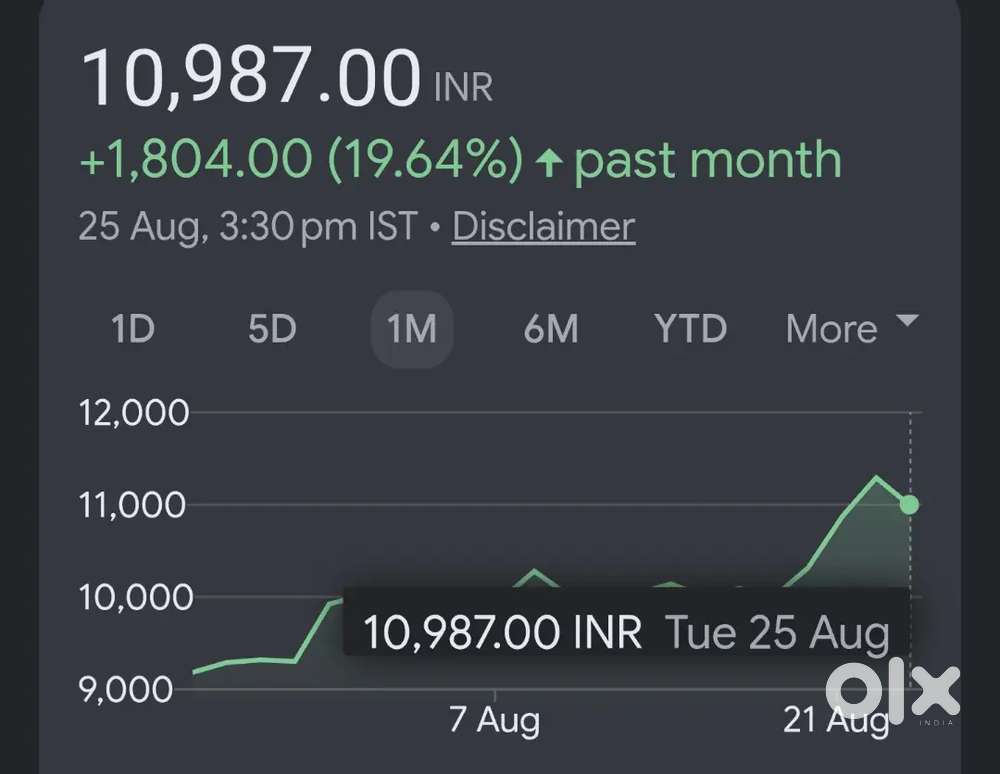Viewport: 1000px width, 774px height.
Task: Switch to the YTD range
Action: (x=691, y=329)
